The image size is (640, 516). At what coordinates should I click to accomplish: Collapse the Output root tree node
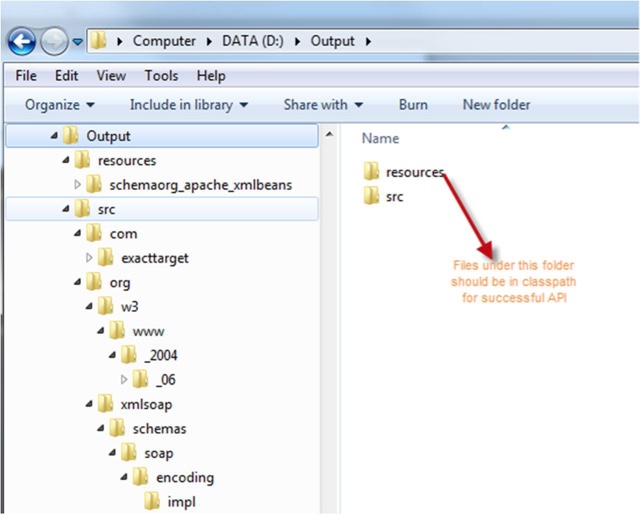tap(54, 136)
